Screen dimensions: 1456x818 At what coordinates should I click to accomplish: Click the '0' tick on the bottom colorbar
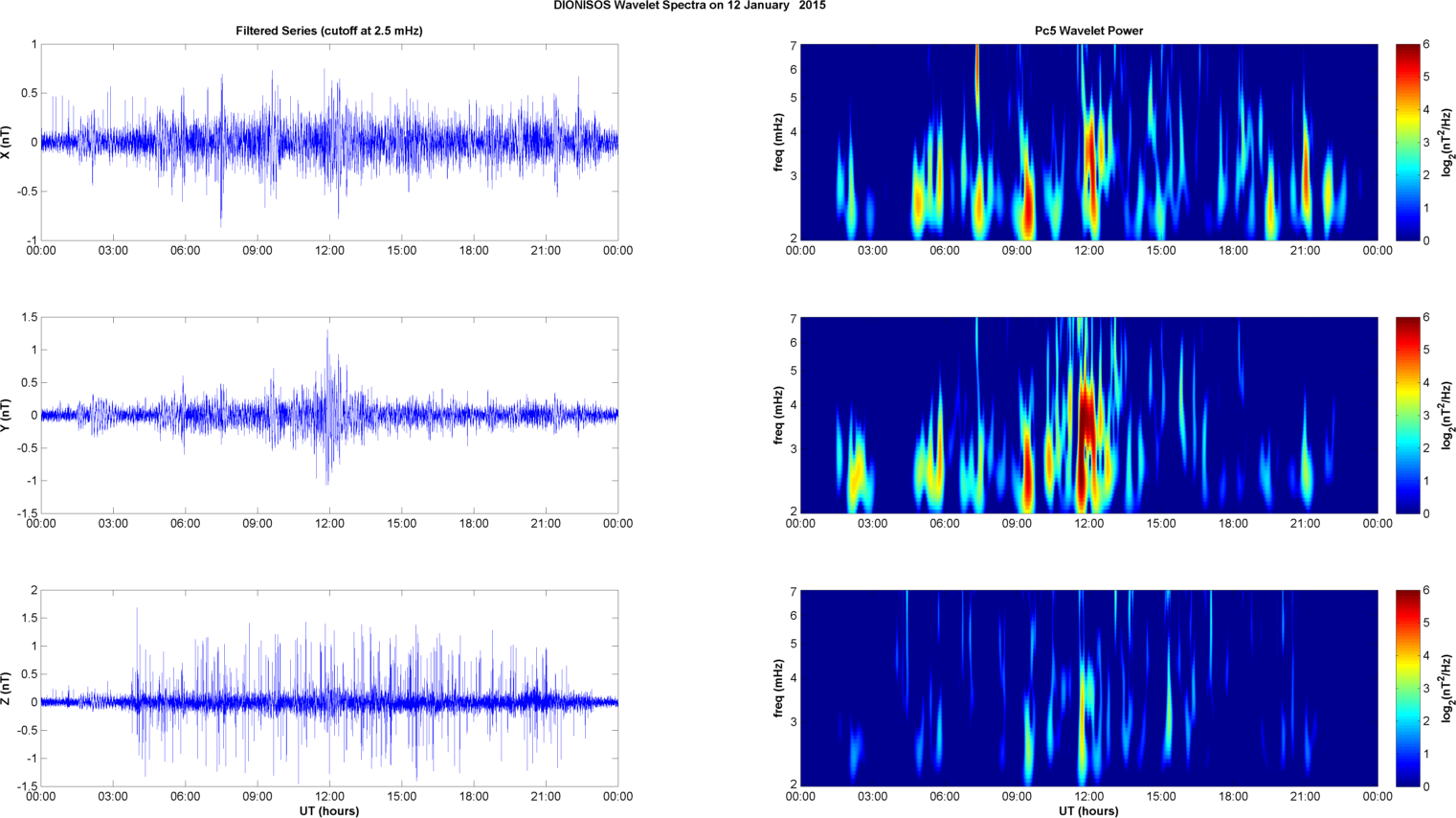[1426, 786]
